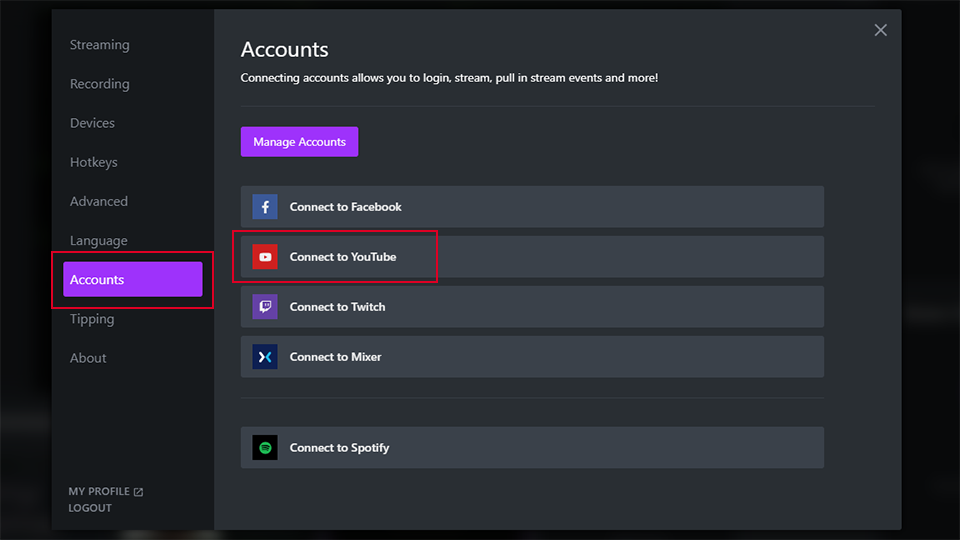
Task: Switch to Advanced settings
Action: pyautogui.click(x=99, y=201)
